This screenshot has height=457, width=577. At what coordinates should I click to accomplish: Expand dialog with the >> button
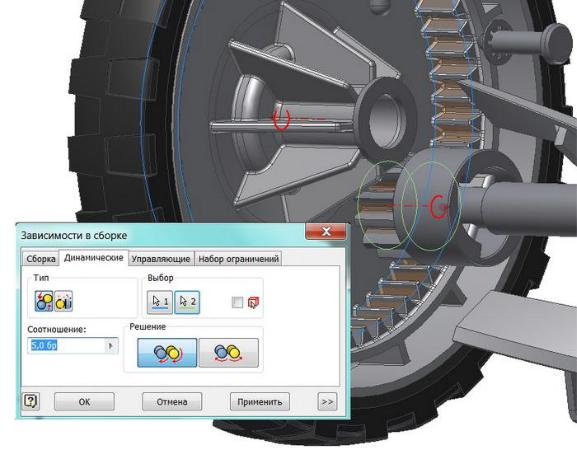[327, 401]
